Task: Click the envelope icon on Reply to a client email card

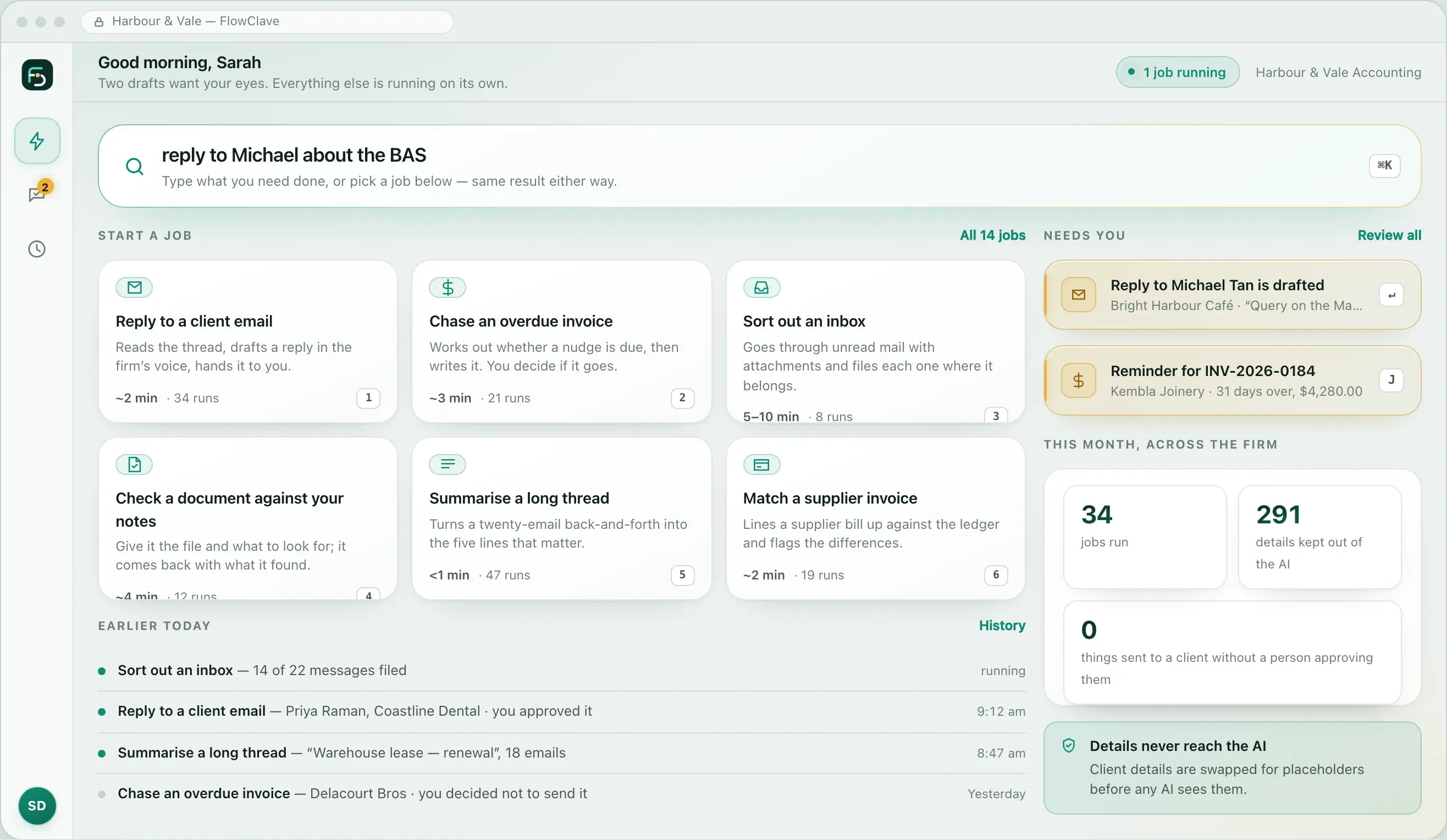Action: (x=134, y=288)
